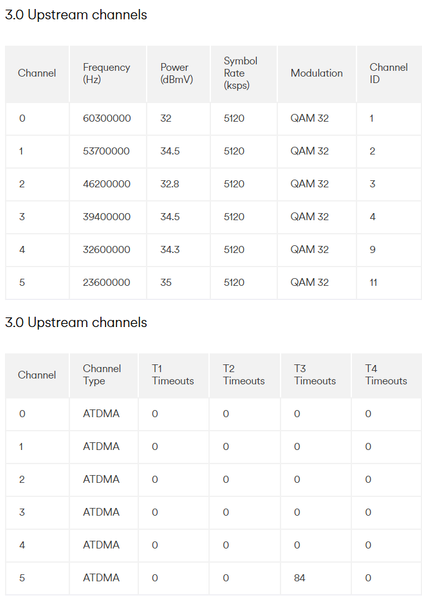Viewport: 422px width, 600px height.
Task: Click the power value 32.8
Action: pyautogui.click(x=169, y=184)
